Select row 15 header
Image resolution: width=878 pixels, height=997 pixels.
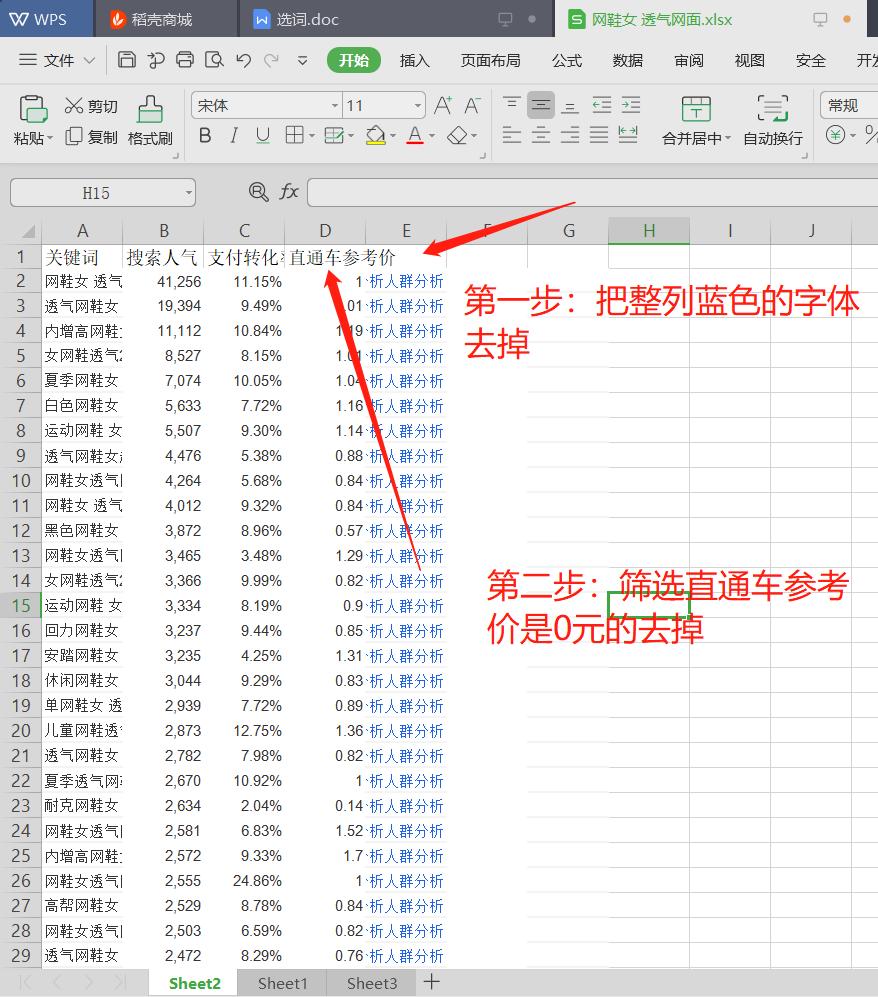click(20, 605)
